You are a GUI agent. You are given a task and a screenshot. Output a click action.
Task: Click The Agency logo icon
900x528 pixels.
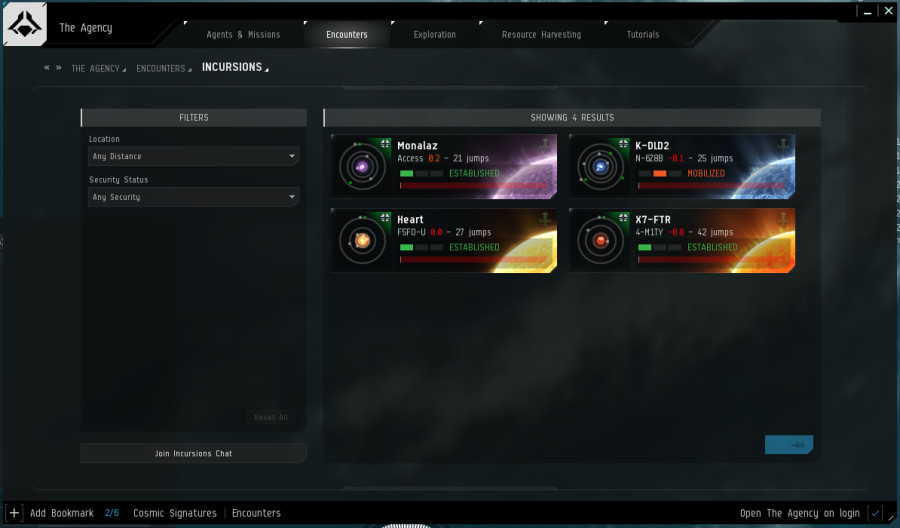(x=25, y=24)
